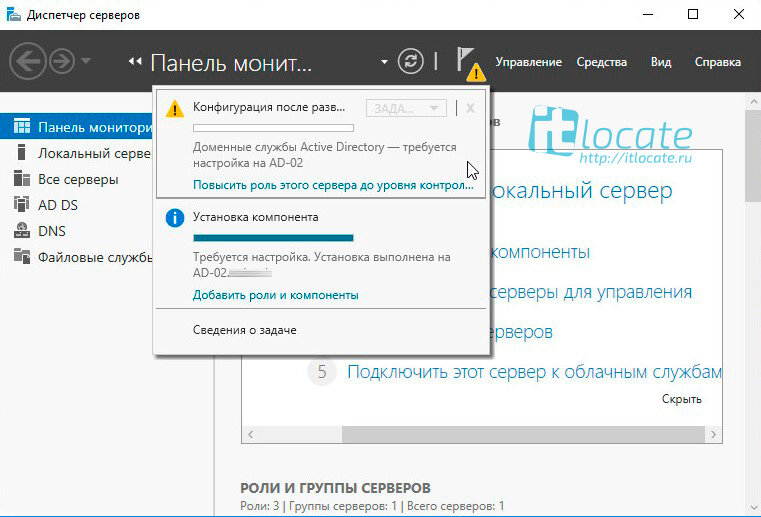Click the DNS role icon

point(22,230)
